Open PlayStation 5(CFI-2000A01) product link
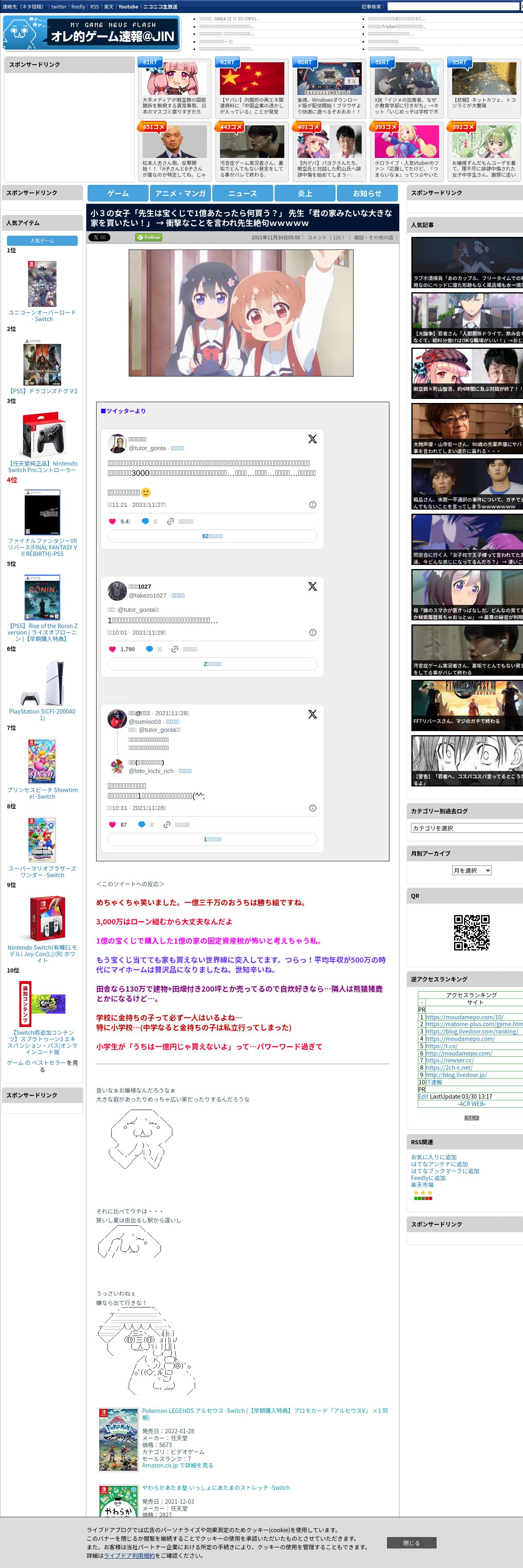The image size is (523, 1568). click(x=42, y=715)
